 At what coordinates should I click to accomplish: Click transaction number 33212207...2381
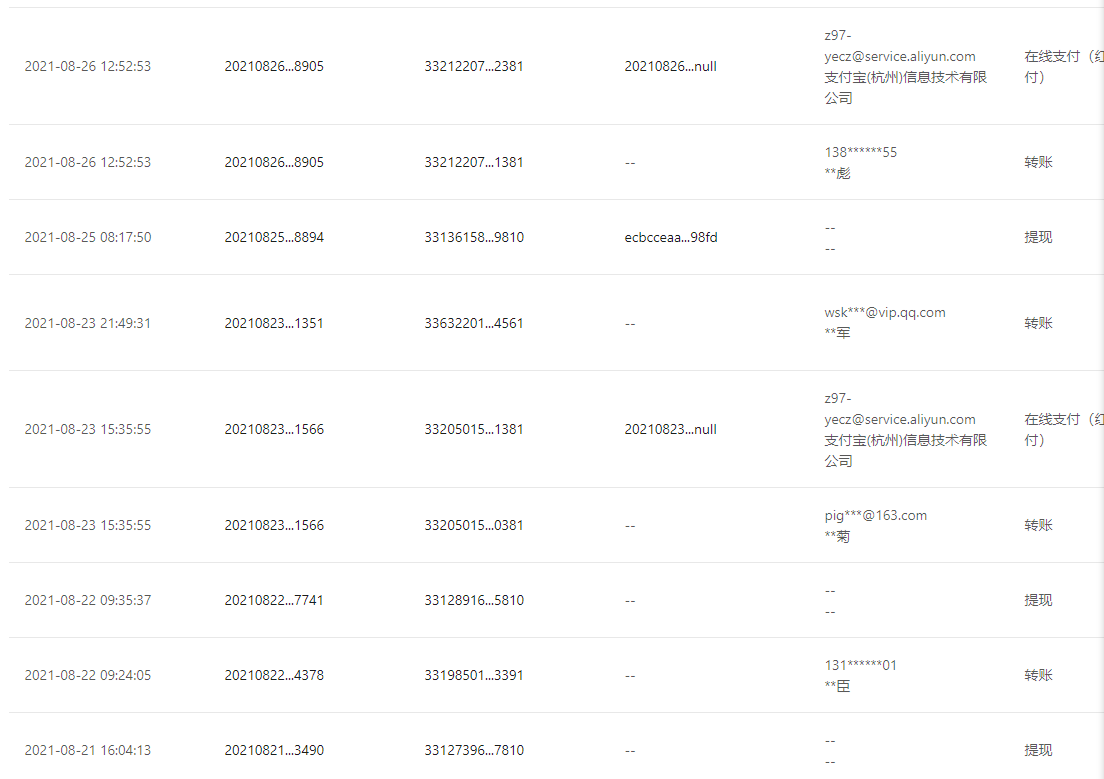[473, 66]
